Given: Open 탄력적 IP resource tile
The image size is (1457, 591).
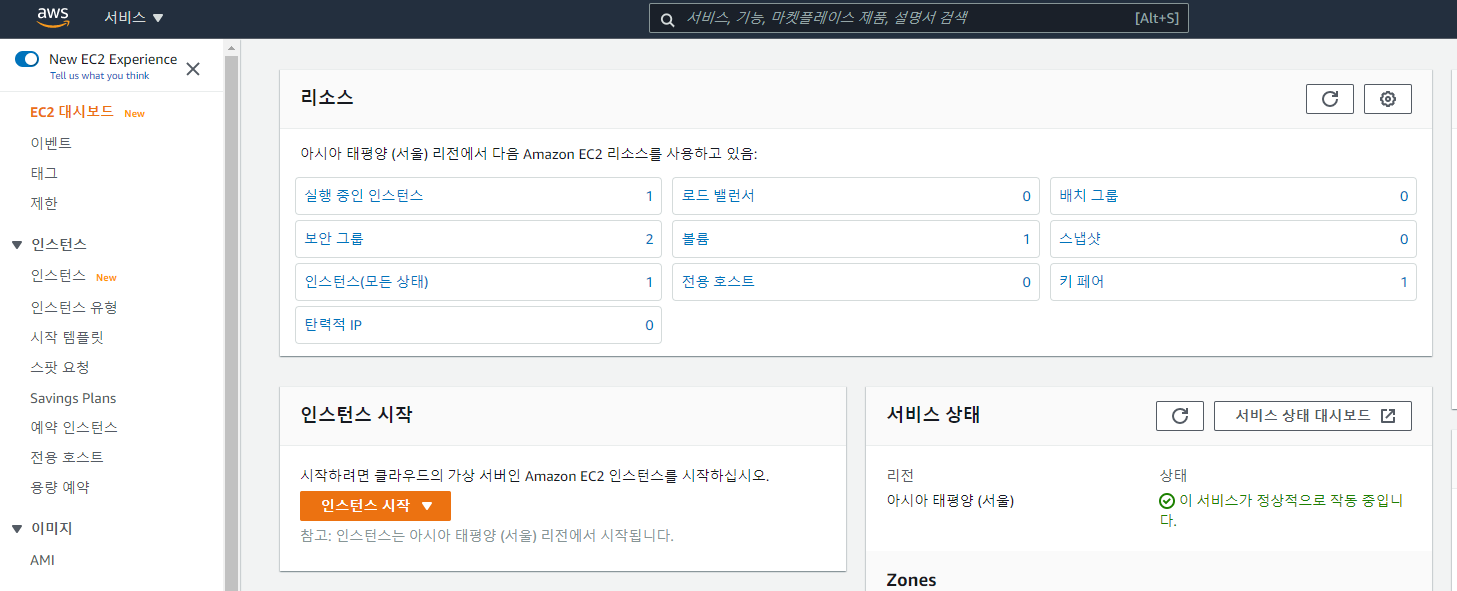Looking at the screenshot, I should click(x=479, y=325).
